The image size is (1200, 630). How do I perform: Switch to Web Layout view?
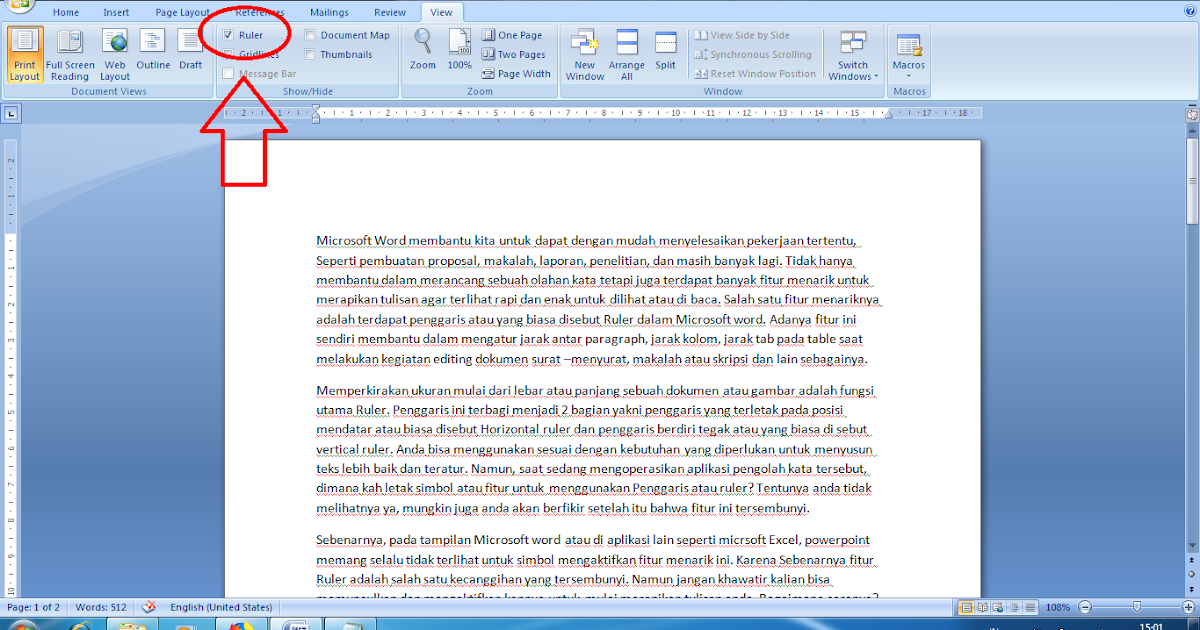115,54
